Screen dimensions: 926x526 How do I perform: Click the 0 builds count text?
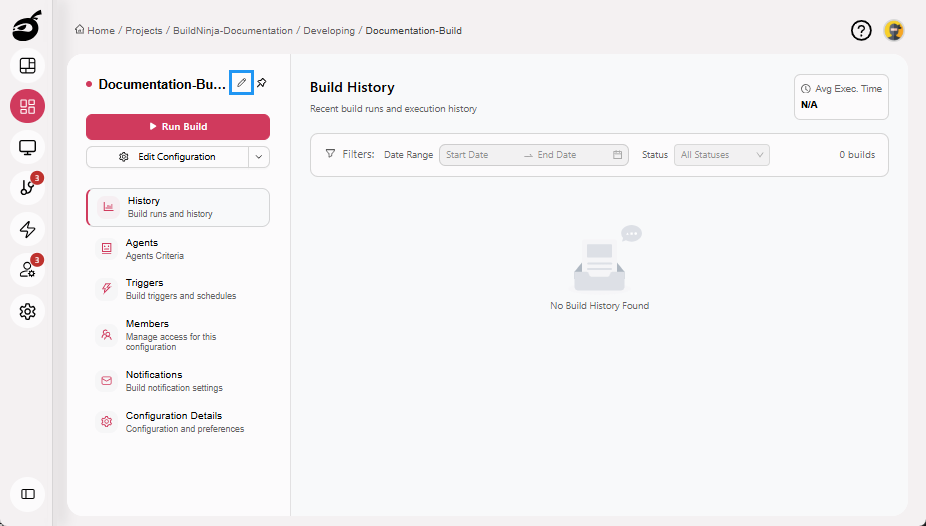(857, 155)
